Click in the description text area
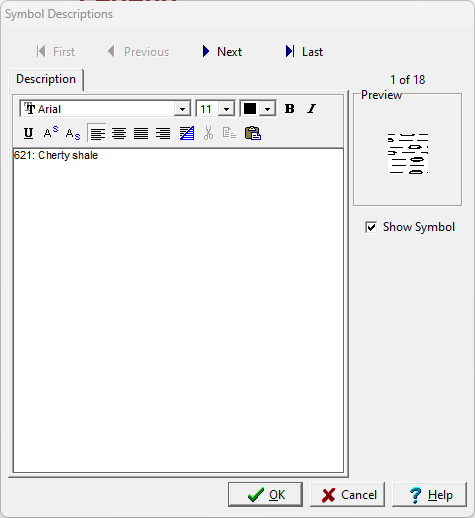The width and height of the screenshot is (475, 518). [x=178, y=310]
